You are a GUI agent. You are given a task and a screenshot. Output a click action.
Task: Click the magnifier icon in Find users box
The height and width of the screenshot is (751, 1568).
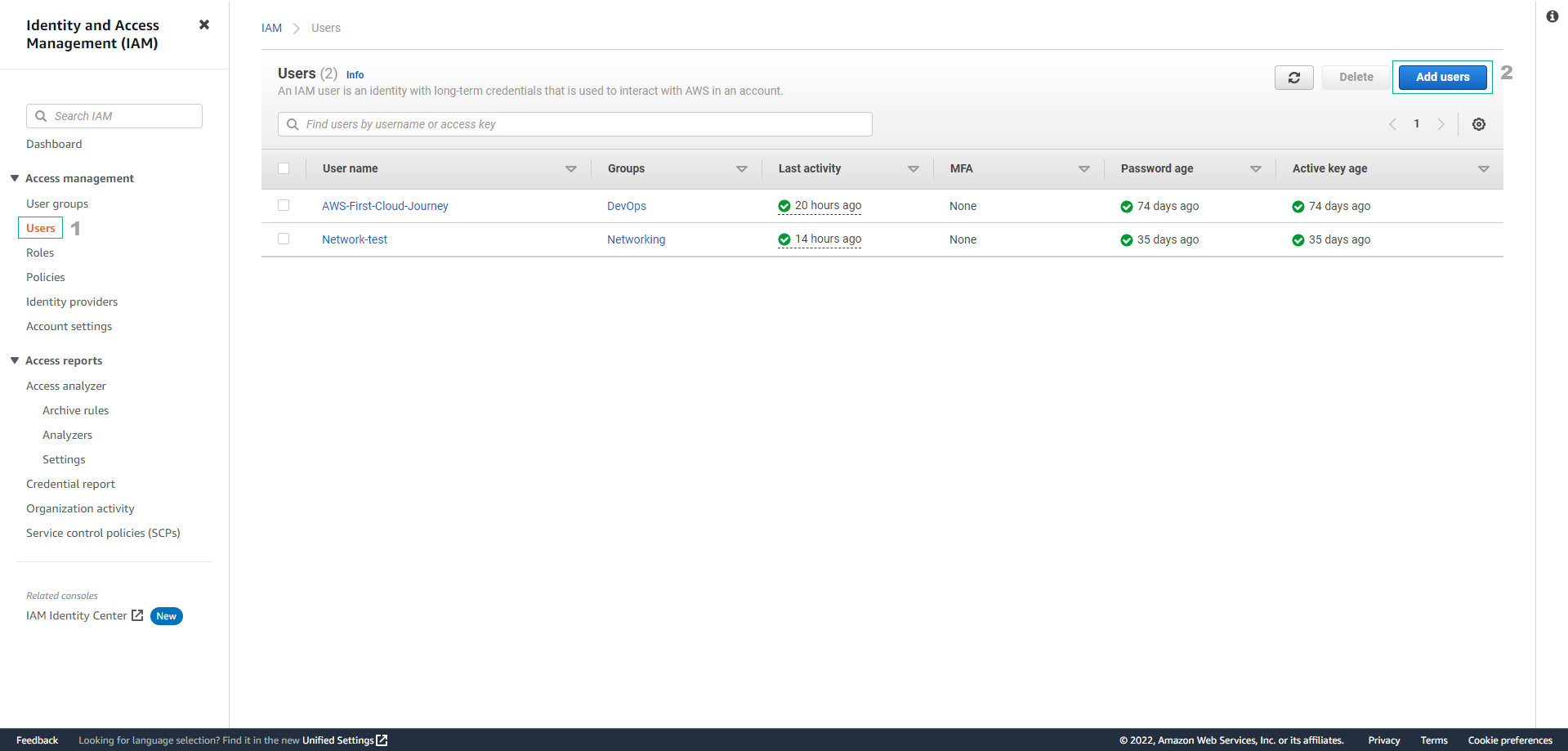click(x=293, y=124)
